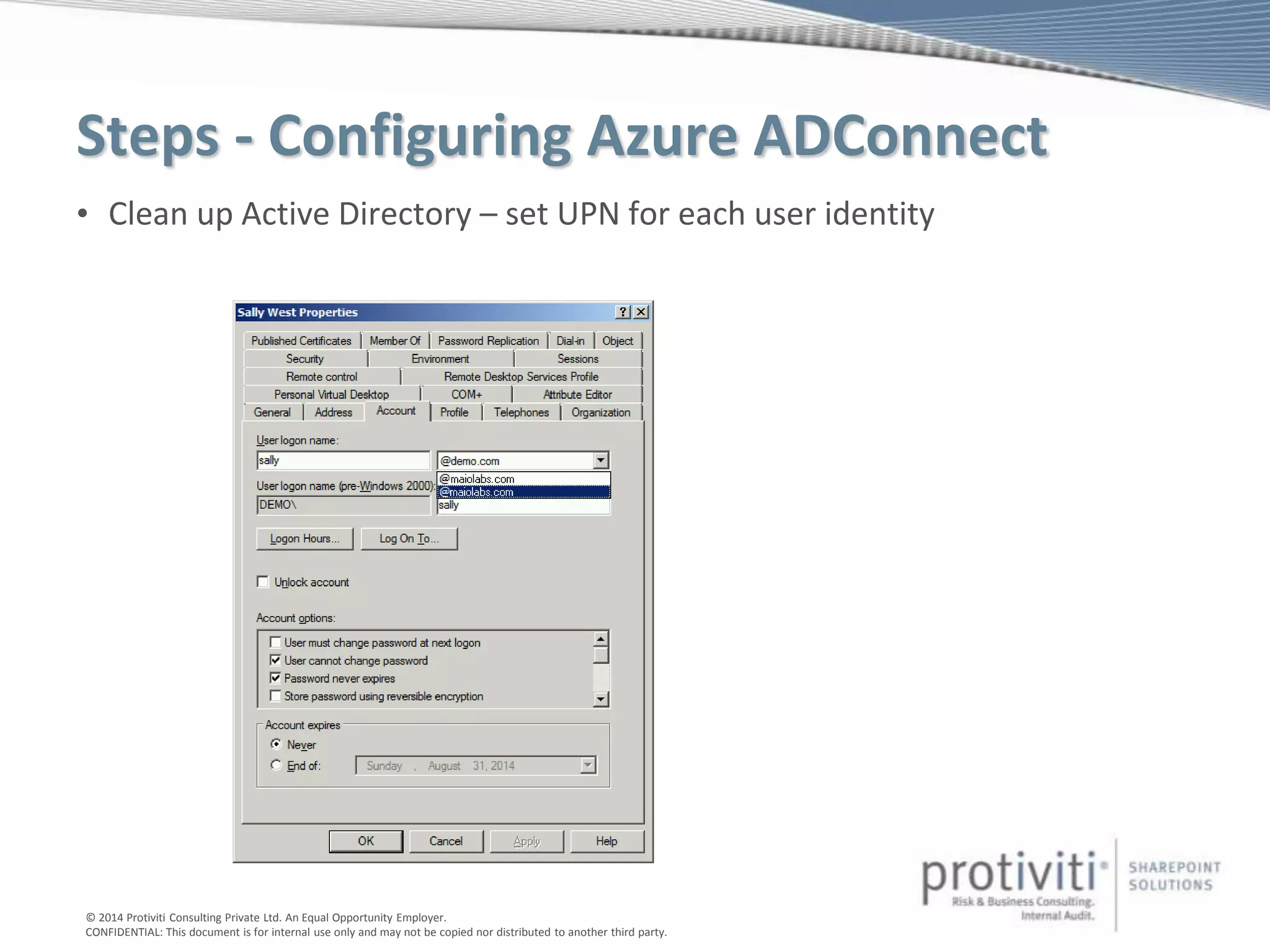The width and height of the screenshot is (1270, 952).
Task: Open Remote Desktop Services Profile tab
Action: 522,377
